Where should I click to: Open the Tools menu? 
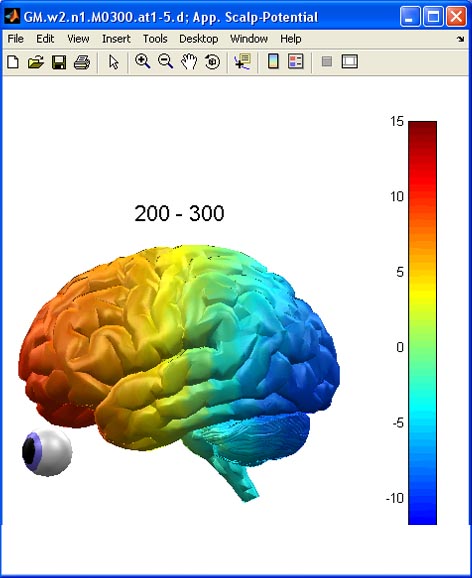(x=155, y=39)
